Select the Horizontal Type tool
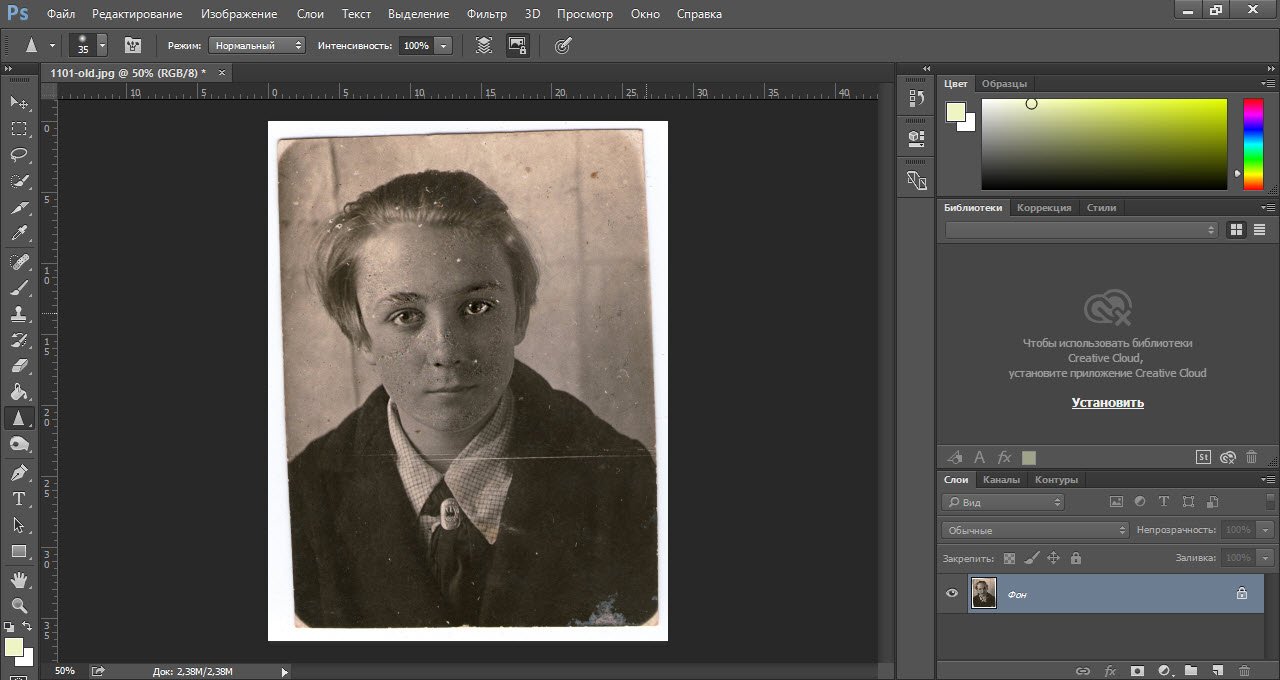This screenshot has height=680, width=1280. click(x=19, y=498)
